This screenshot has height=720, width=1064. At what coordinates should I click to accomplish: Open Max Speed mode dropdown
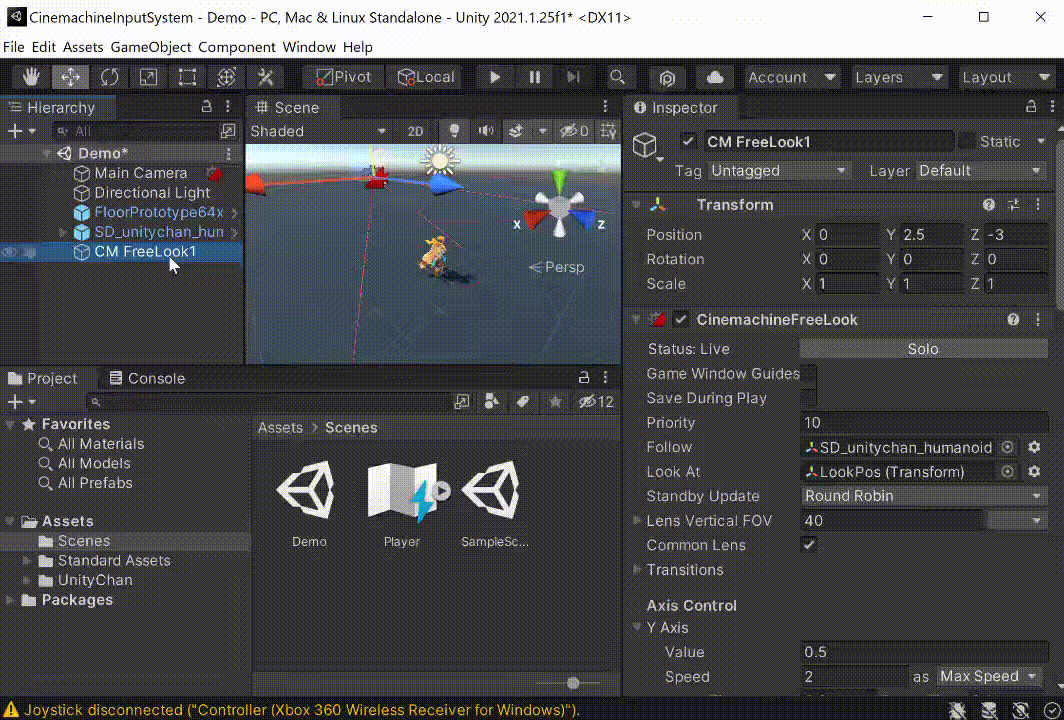click(x=990, y=677)
